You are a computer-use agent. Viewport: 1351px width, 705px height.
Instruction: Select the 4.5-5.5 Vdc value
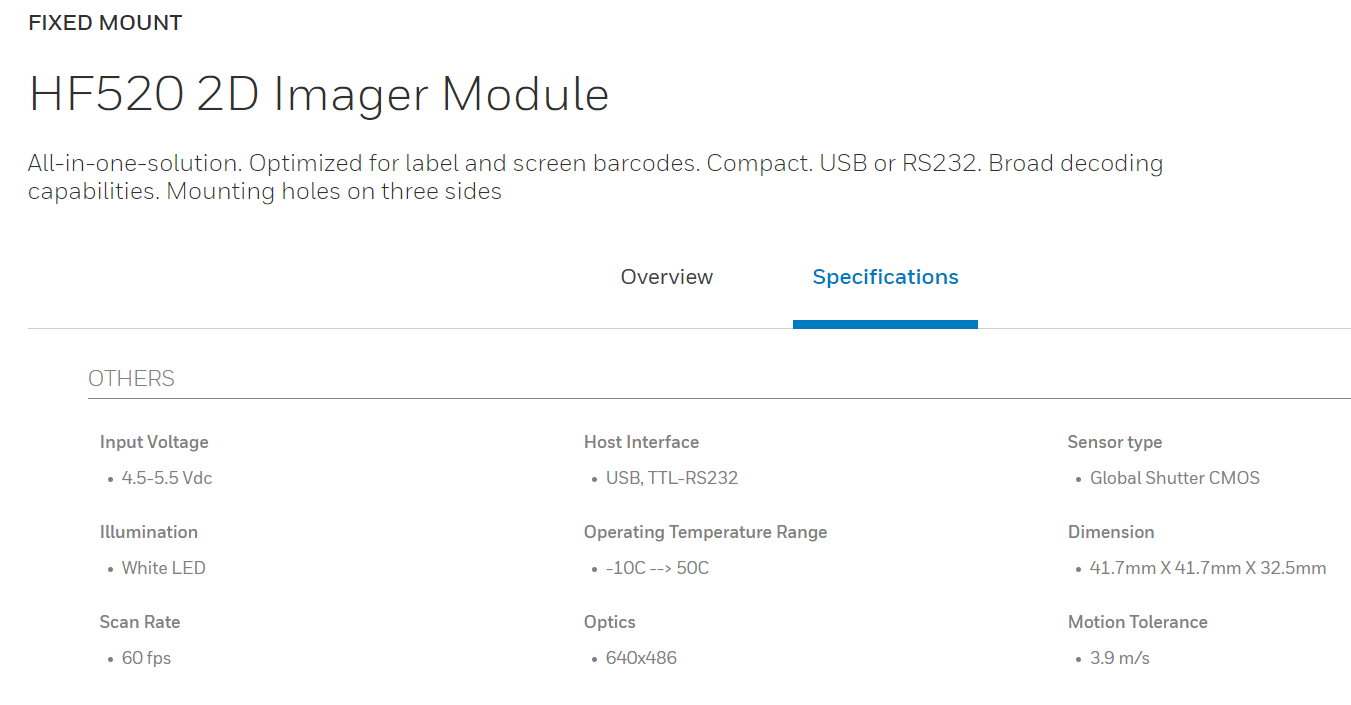(167, 478)
